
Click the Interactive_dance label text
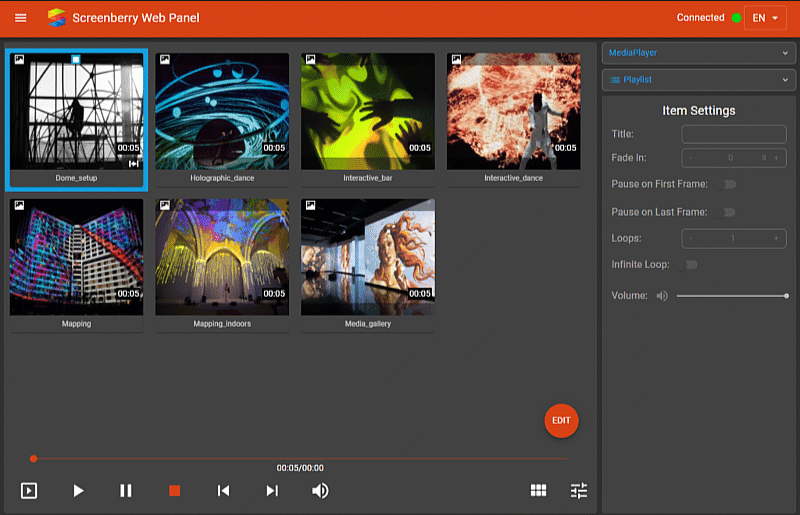click(513, 178)
